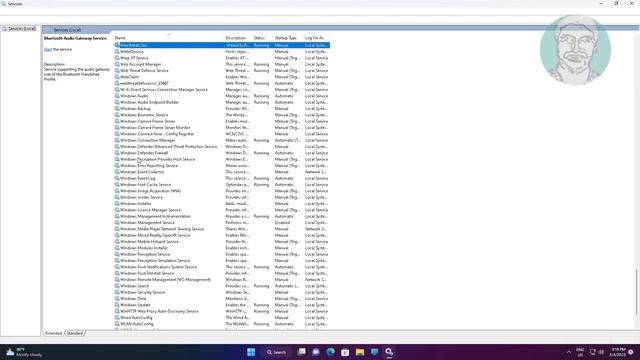This screenshot has width=640, height=360.
Task: Switch to the Extended tab
Action: [x=53, y=333]
